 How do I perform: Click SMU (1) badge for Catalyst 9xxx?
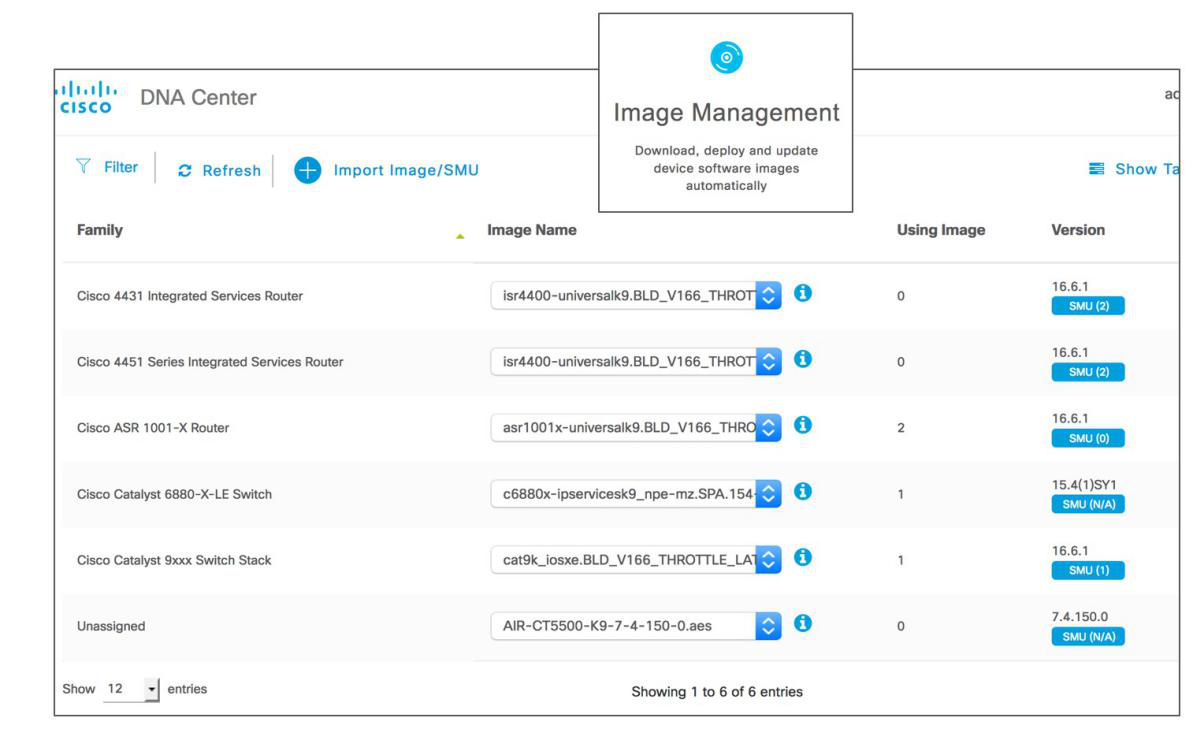(1088, 570)
